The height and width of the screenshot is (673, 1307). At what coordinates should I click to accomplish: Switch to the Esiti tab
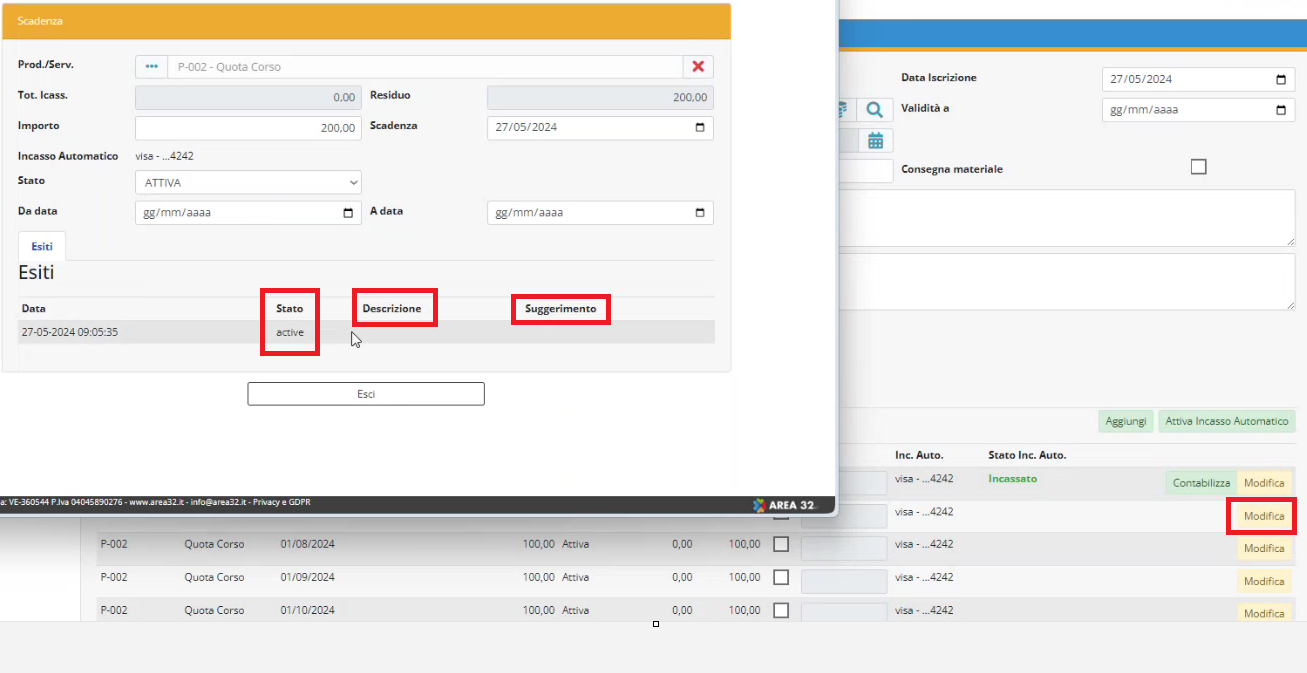point(41,245)
